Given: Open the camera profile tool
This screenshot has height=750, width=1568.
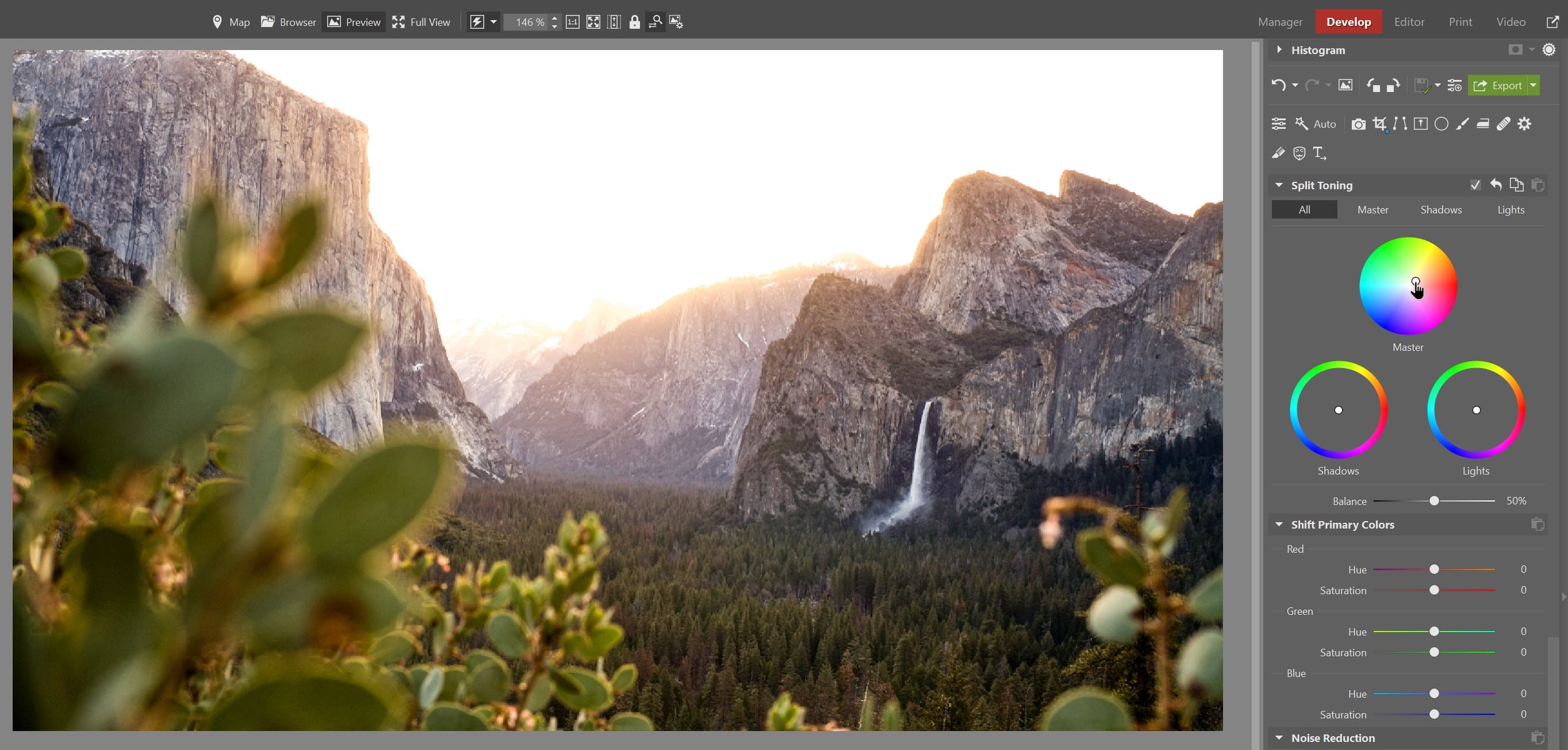Looking at the screenshot, I should pos(1358,124).
